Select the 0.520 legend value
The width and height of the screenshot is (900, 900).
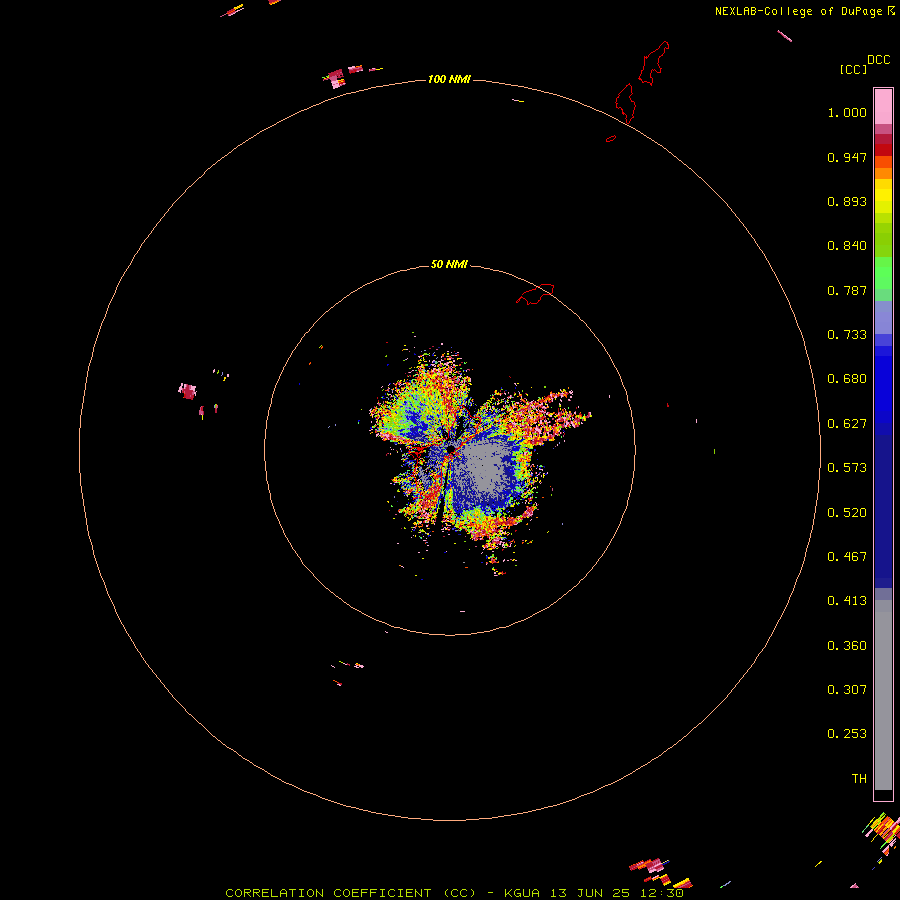pyautogui.click(x=847, y=513)
